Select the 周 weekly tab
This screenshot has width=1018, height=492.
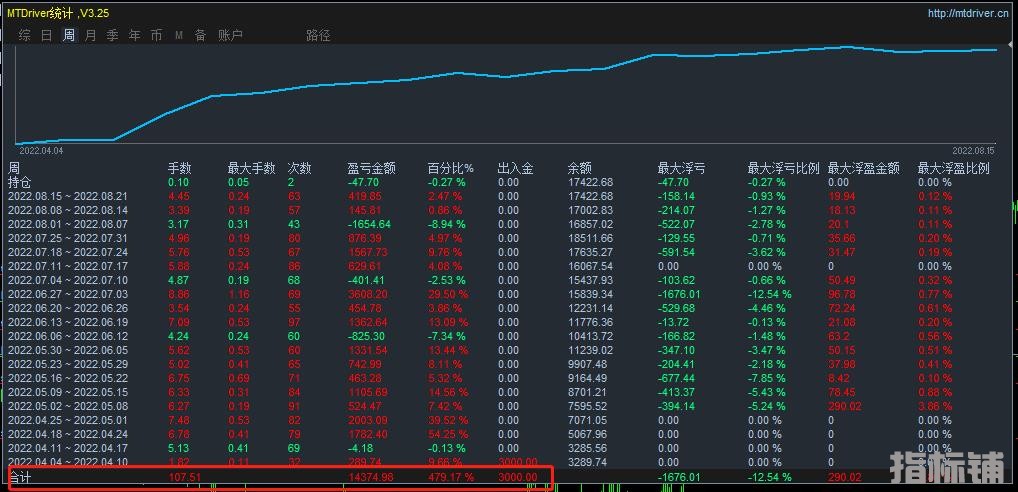pos(69,36)
